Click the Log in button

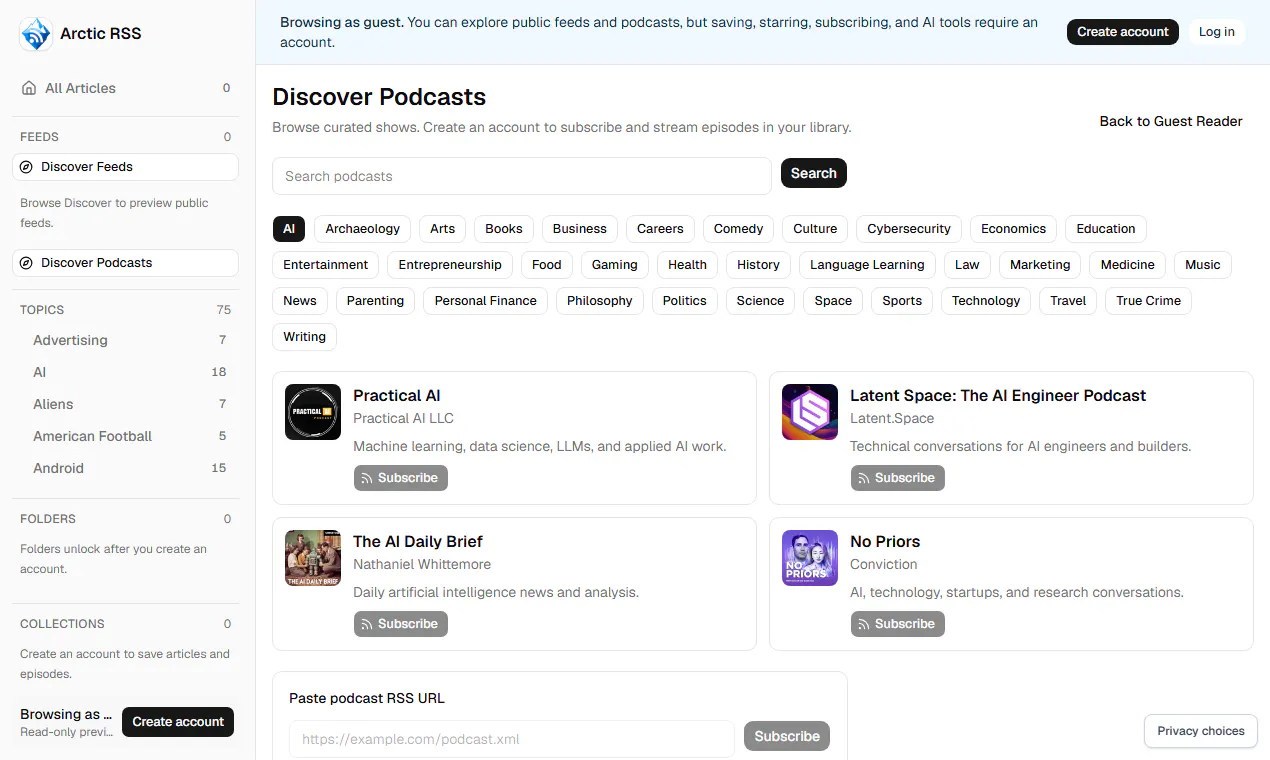point(1217,32)
